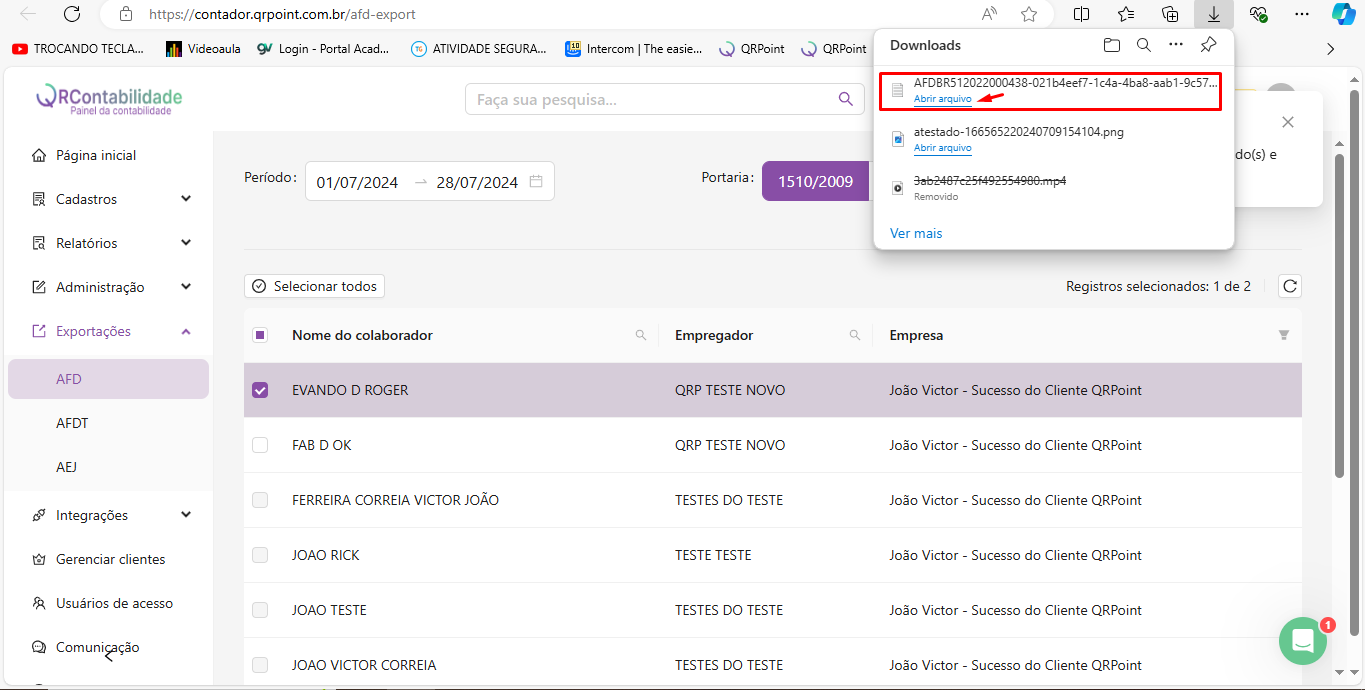Screen dimensions: 1365x690
Task: Toggle the header select-all checkbox
Action: pos(260,335)
